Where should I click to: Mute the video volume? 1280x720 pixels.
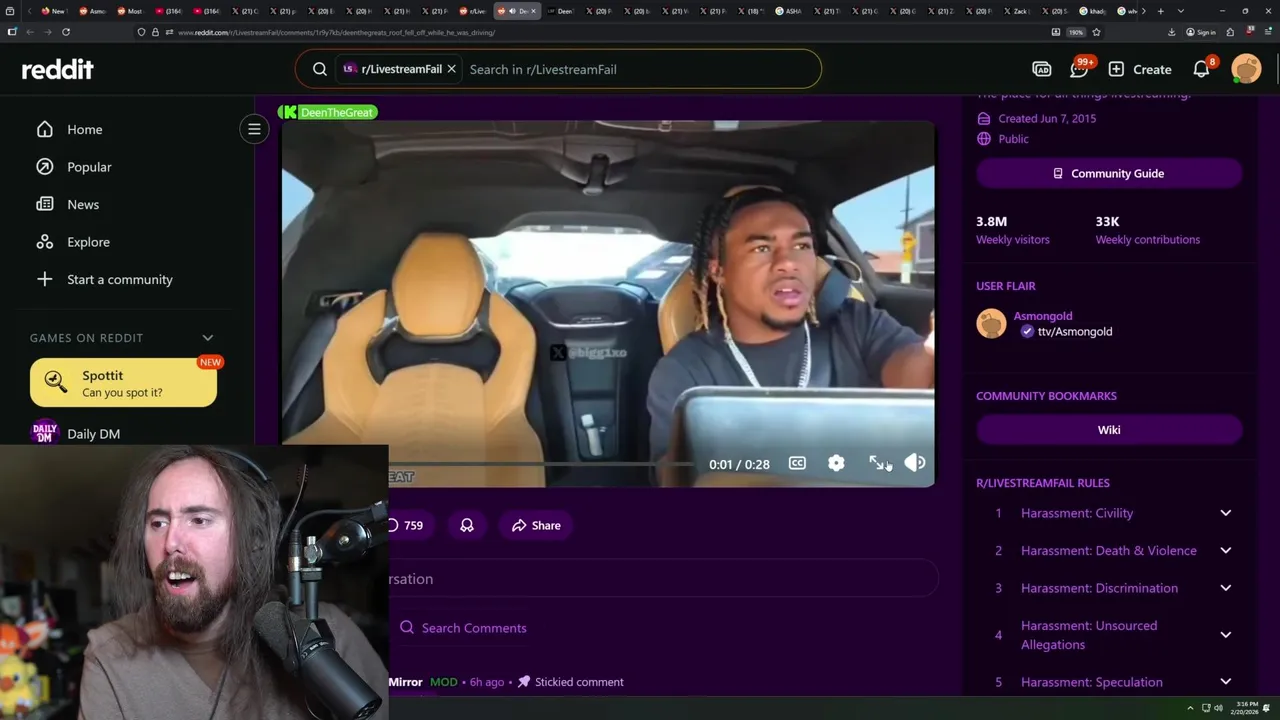point(914,463)
